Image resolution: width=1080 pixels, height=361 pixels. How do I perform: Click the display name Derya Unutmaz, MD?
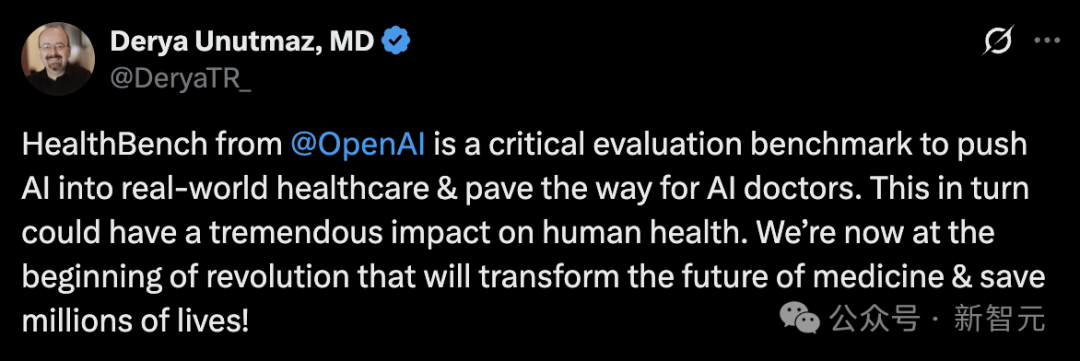click(242, 43)
